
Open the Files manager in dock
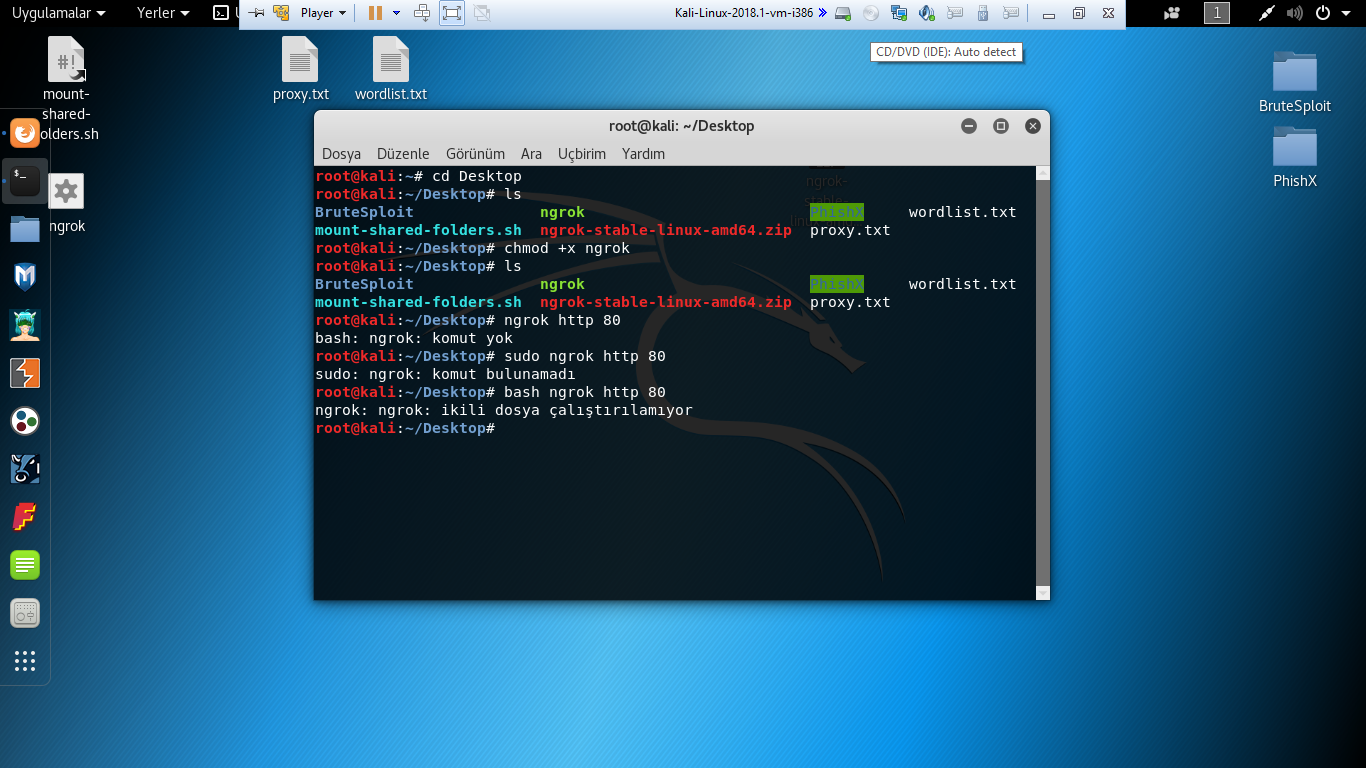(x=25, y=229)
